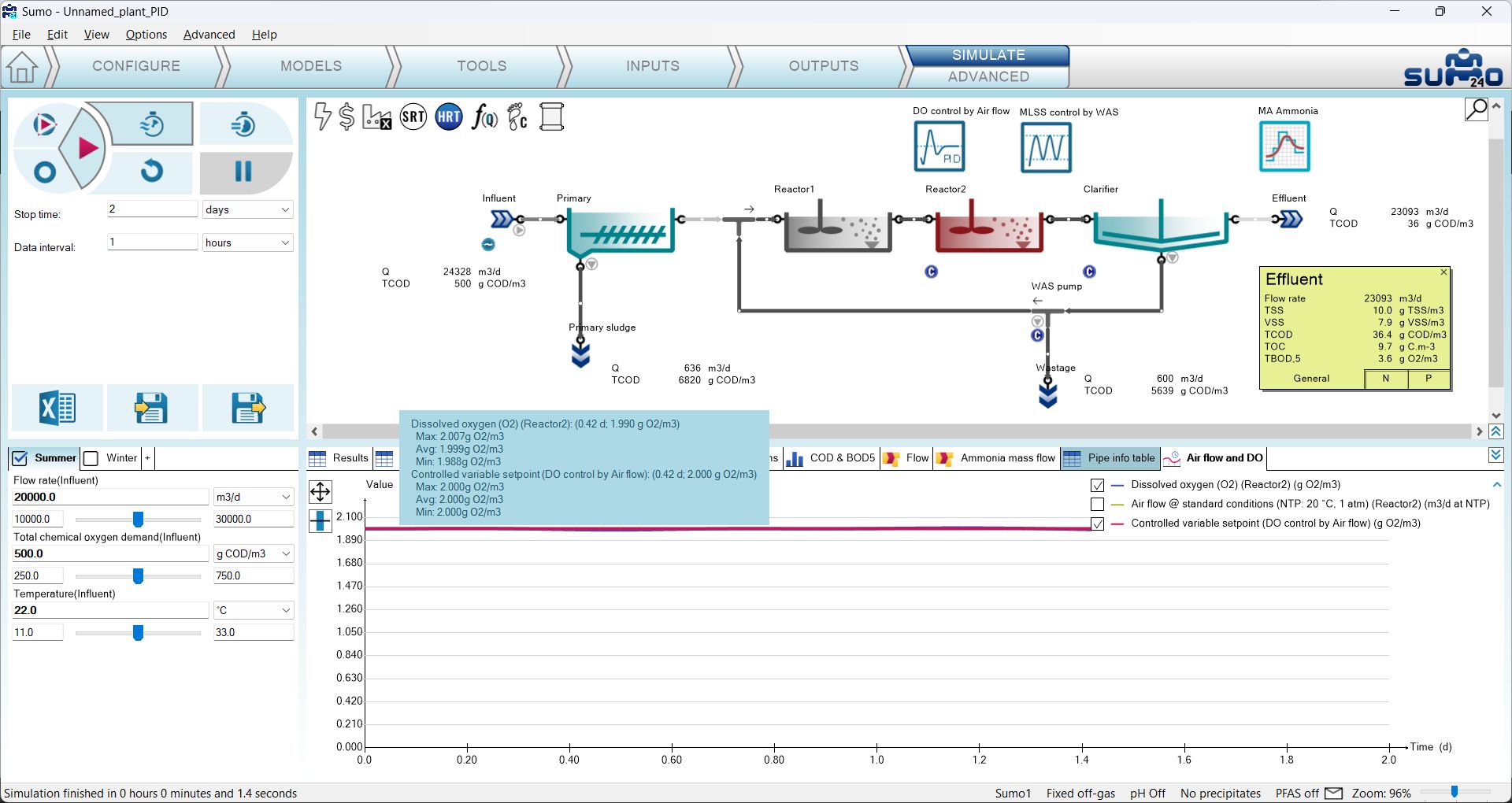Click the Excel export icon
Screen dimensions: 1512x803
pos(57,408)
